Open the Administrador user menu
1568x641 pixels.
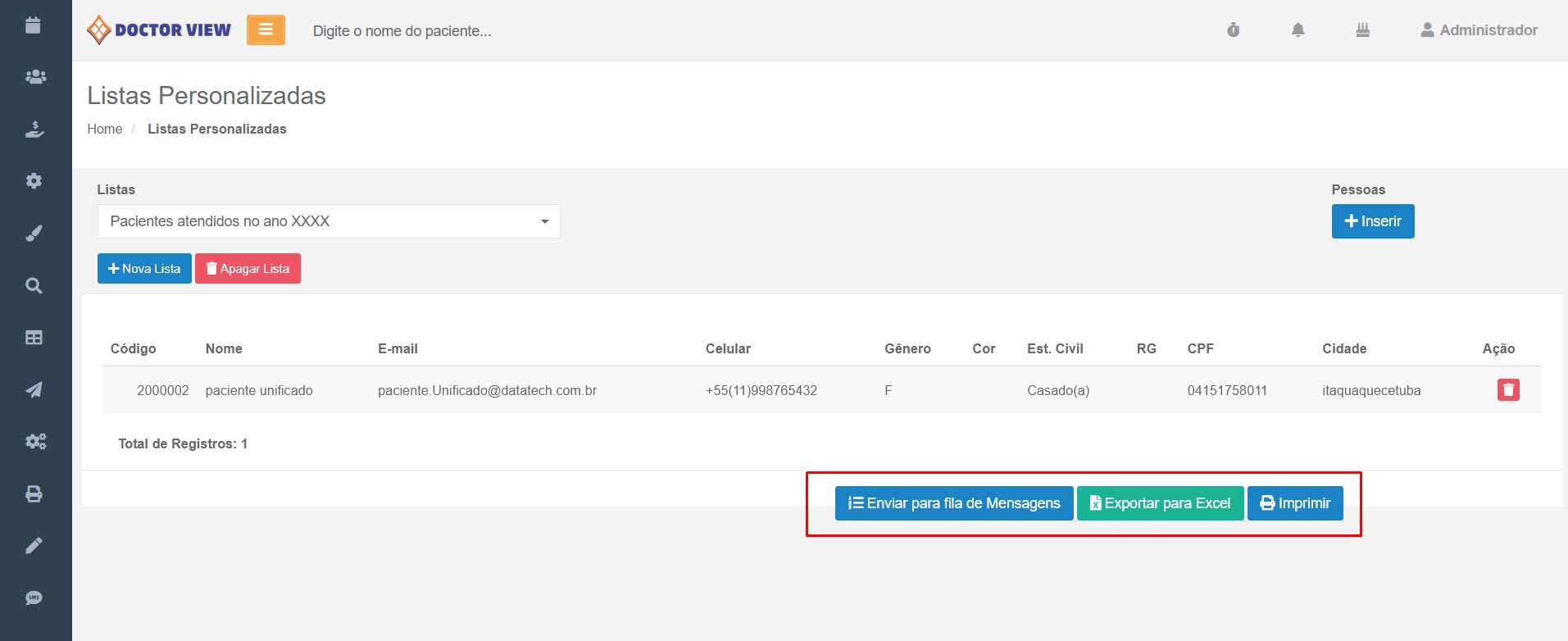(x=1479, y=30)
